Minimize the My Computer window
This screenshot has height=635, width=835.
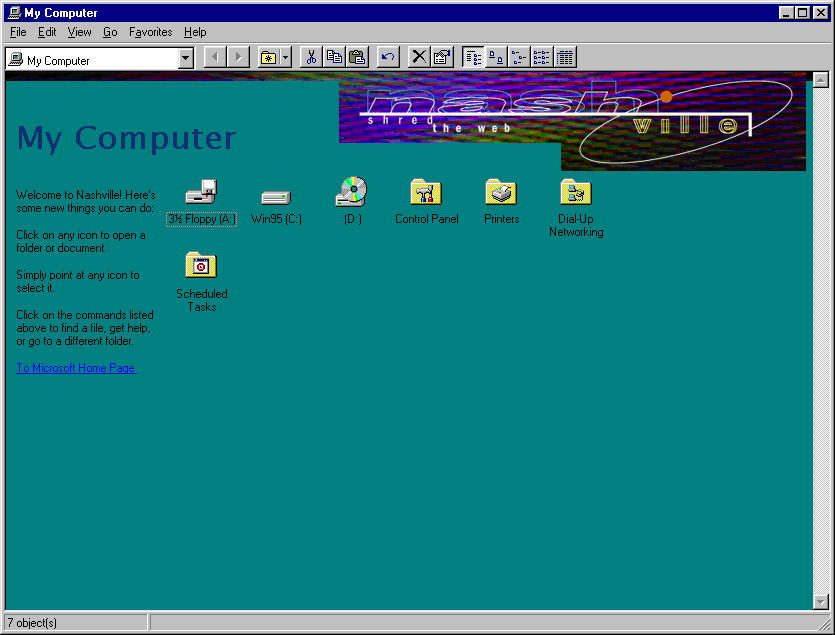(x=785, y=12)
